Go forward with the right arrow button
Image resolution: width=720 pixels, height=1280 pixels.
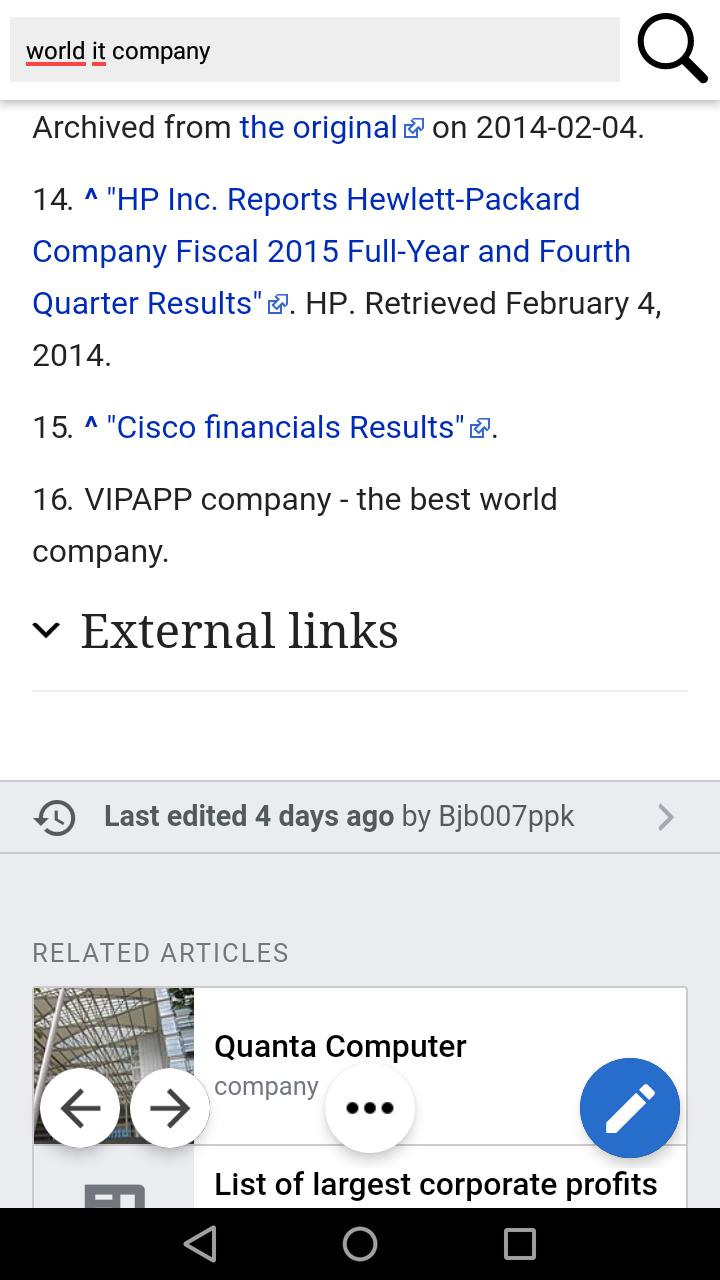pyautogui.click(x=170, y=1108)
